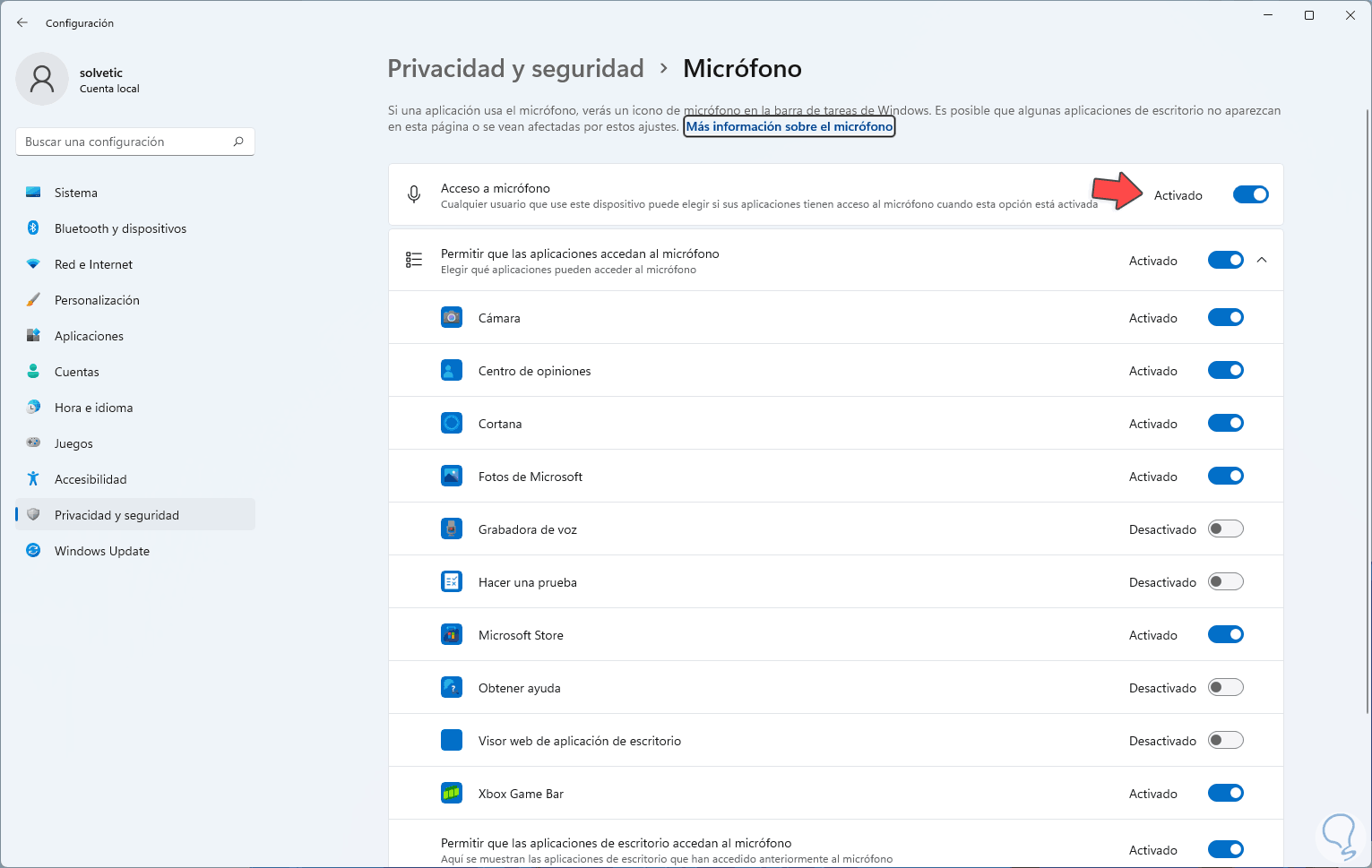Click the search magnifier icon
The height and width of the screenshot is (868, 1372).
[x=238, y=142]
